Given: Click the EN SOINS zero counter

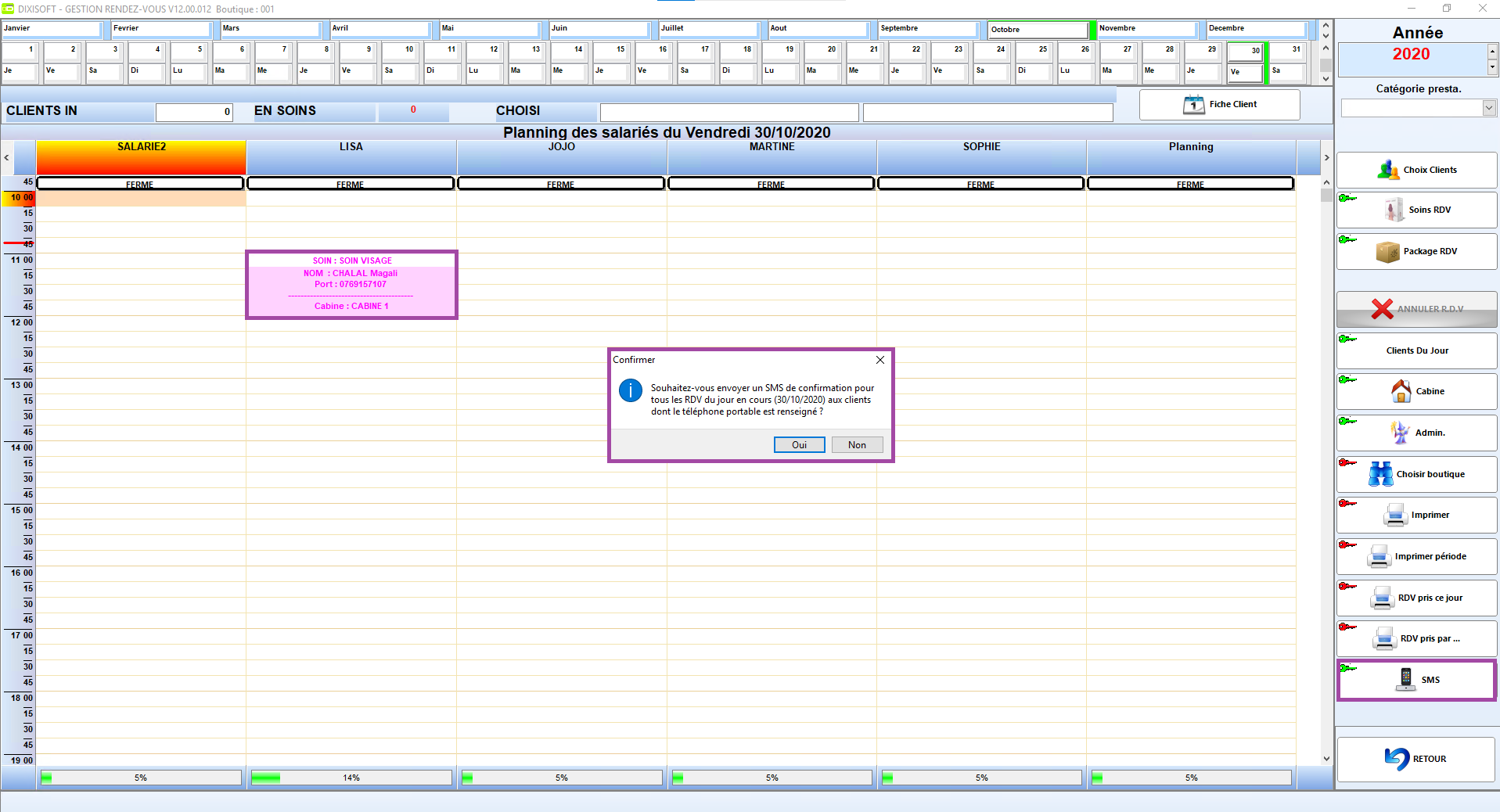Looking at the screenshot, I should coord(413,111).
